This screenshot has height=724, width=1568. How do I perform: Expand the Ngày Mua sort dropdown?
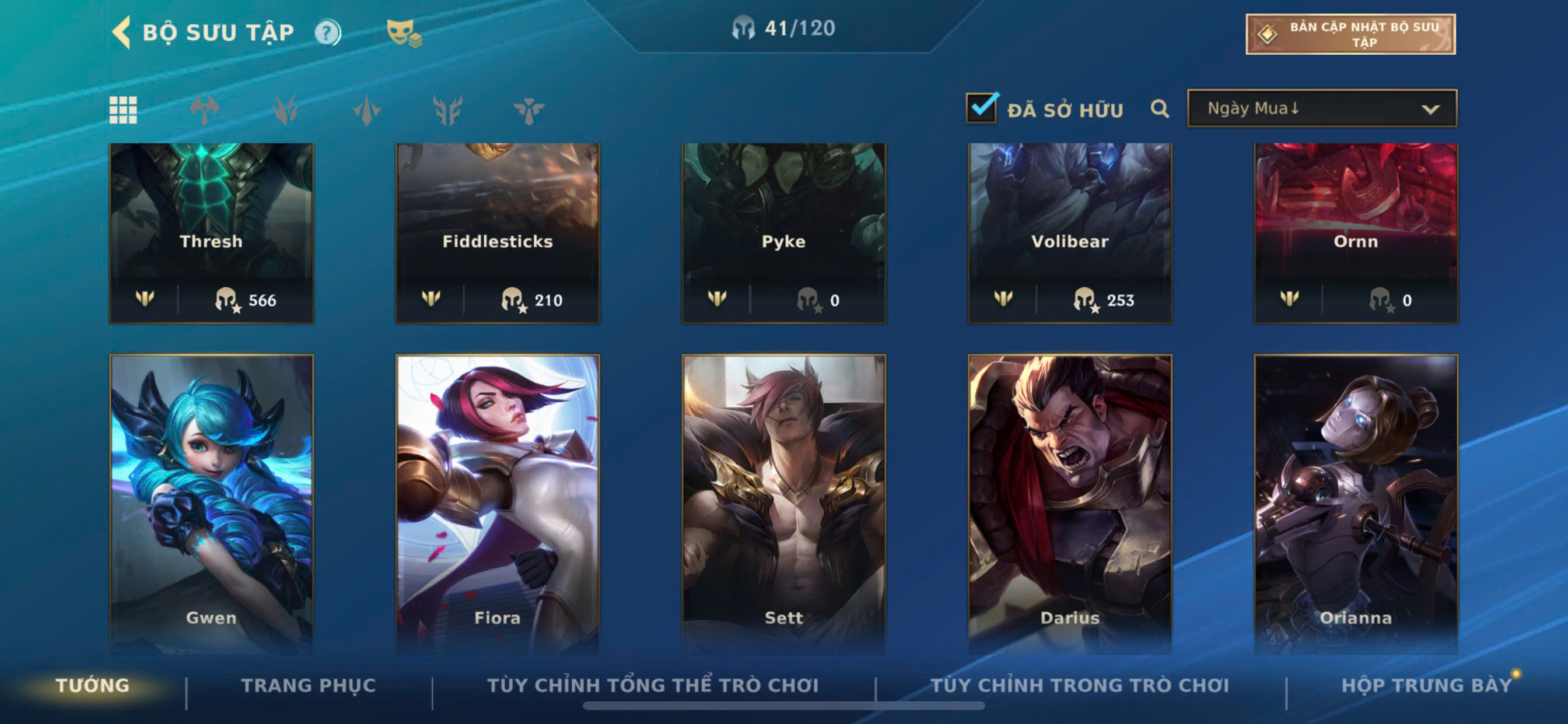[1321, 108]
